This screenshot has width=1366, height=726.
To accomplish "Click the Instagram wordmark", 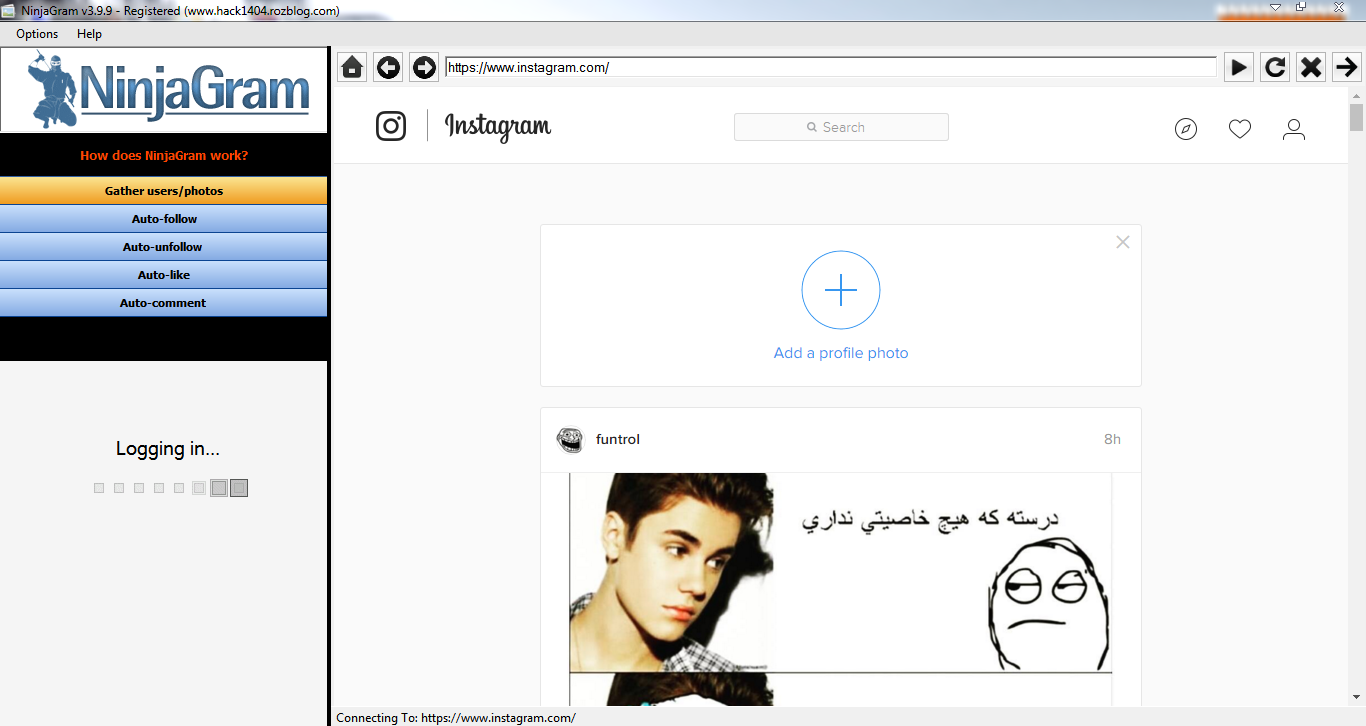I will [x=498, y=127].
